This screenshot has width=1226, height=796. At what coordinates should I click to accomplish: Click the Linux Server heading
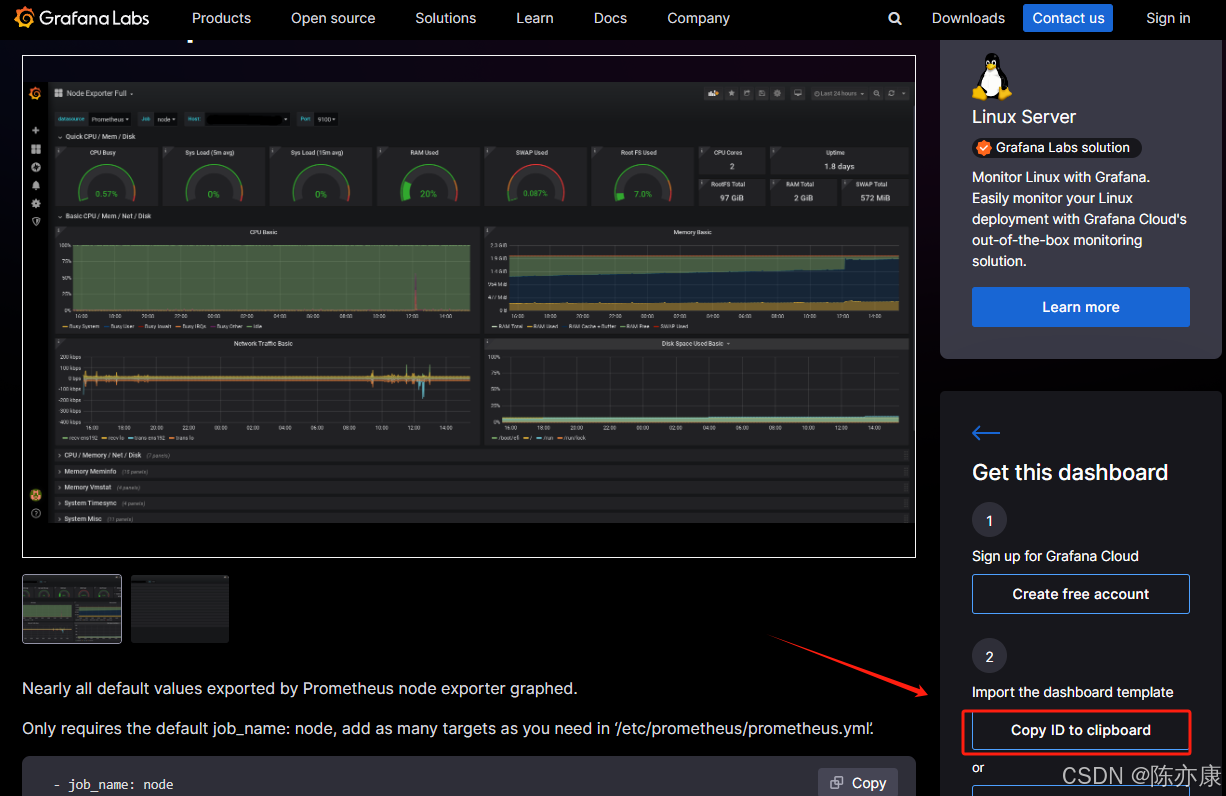1024,117
